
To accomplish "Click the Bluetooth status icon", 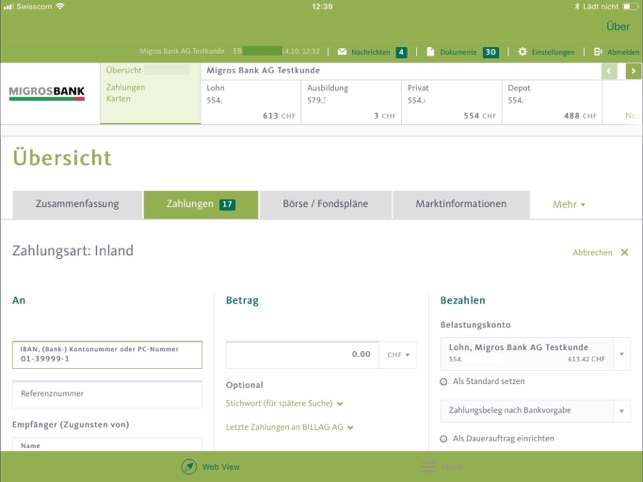I will click(577, 7).
